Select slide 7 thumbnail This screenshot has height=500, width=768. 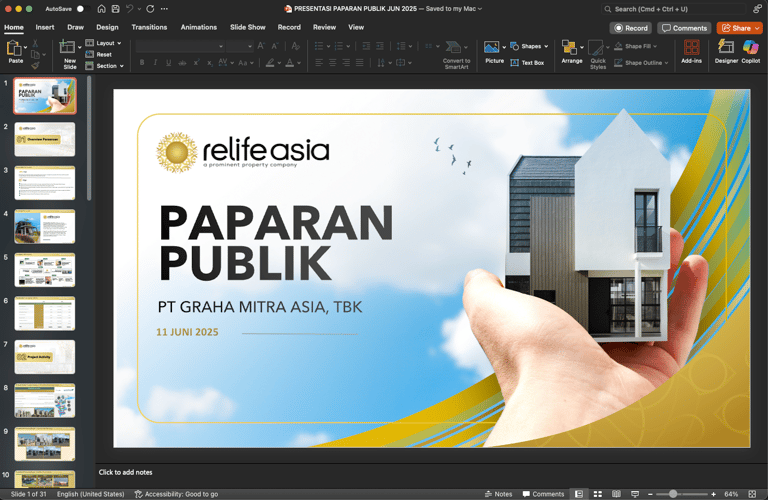point(45,357)
